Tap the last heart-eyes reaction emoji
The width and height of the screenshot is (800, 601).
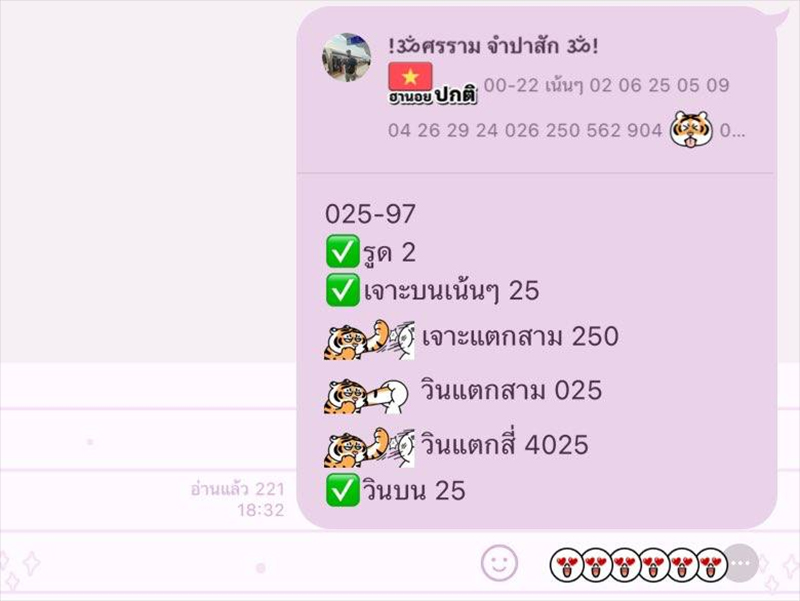pyautogui.click(x=711, y=565)
